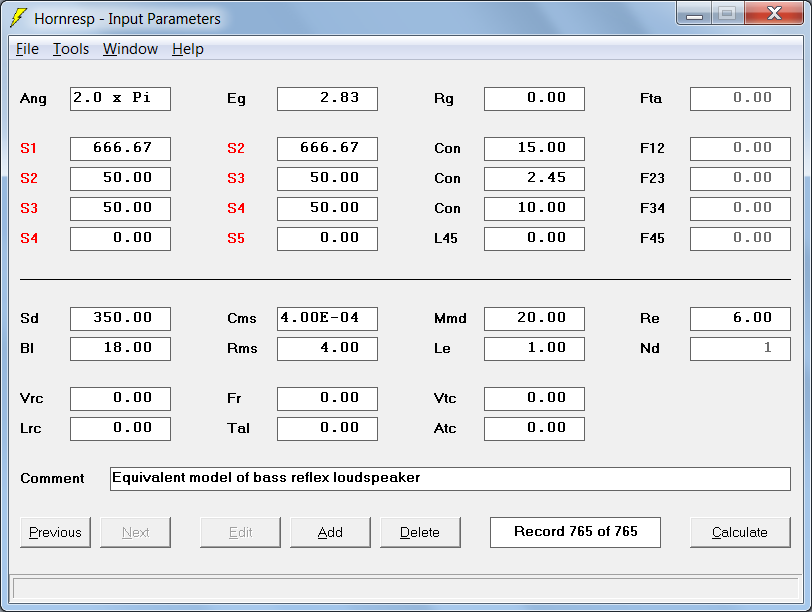Viewport: 812px width, 612px height.
Task: Select the Con field showing 2.45
Action: click(534, 179)
